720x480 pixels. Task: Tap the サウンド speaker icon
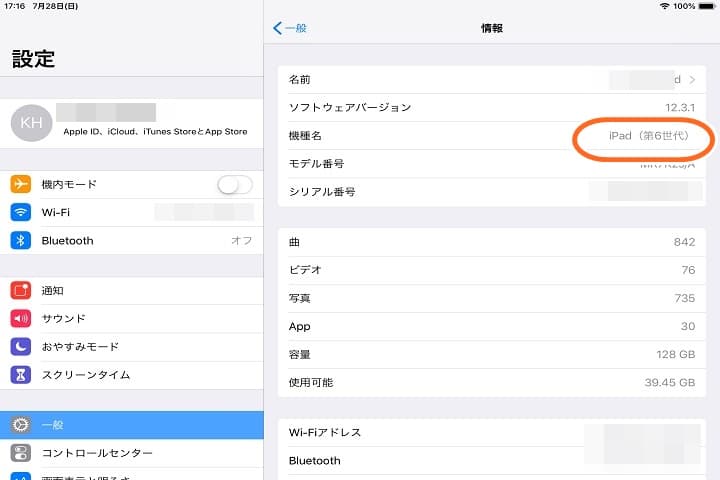coord(21,318)
